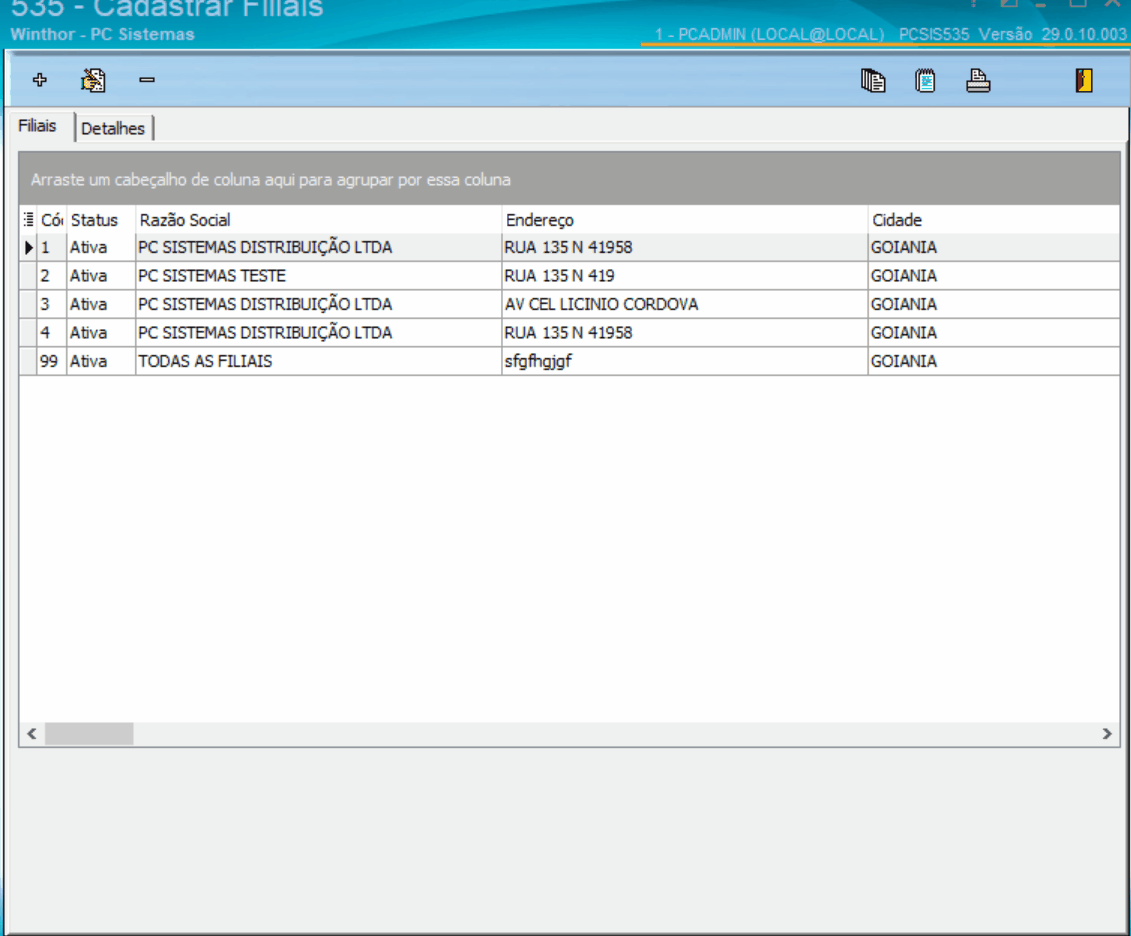Click the copy documents toolbar icon

pyautogui.click(x=873, y=80)
